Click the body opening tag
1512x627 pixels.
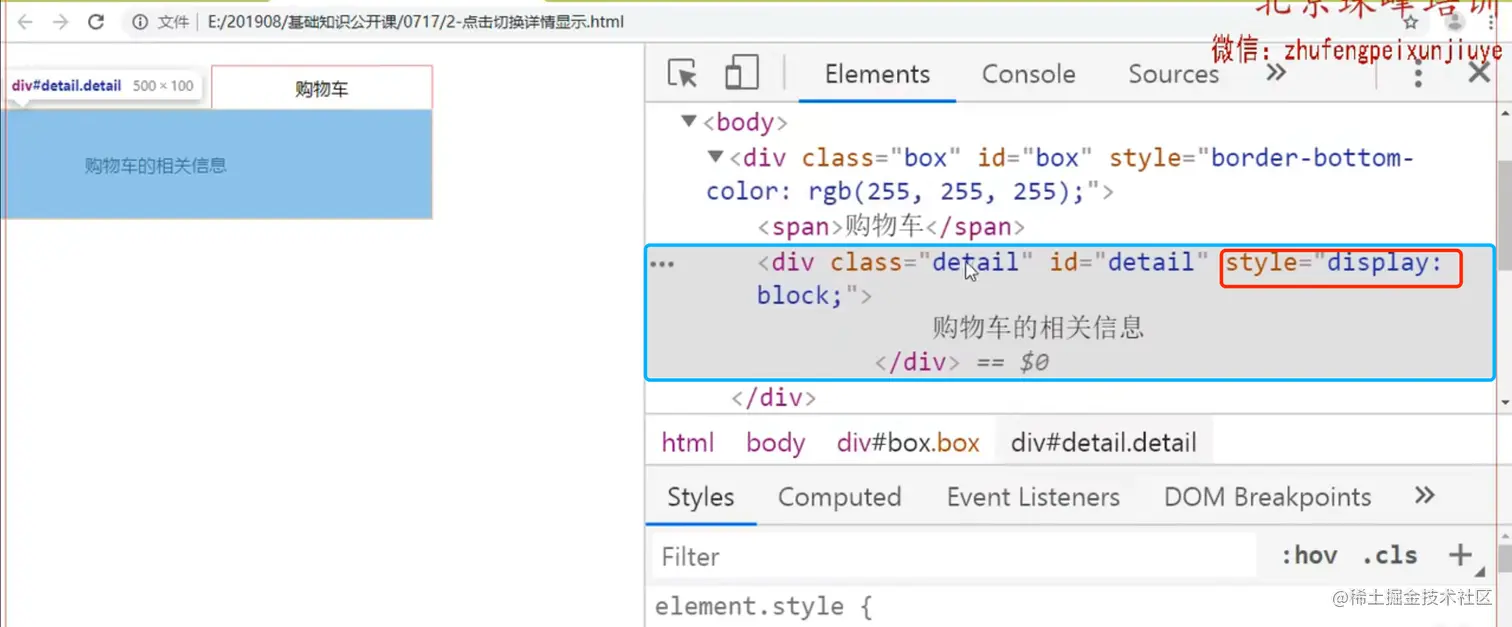pos(745,123)
